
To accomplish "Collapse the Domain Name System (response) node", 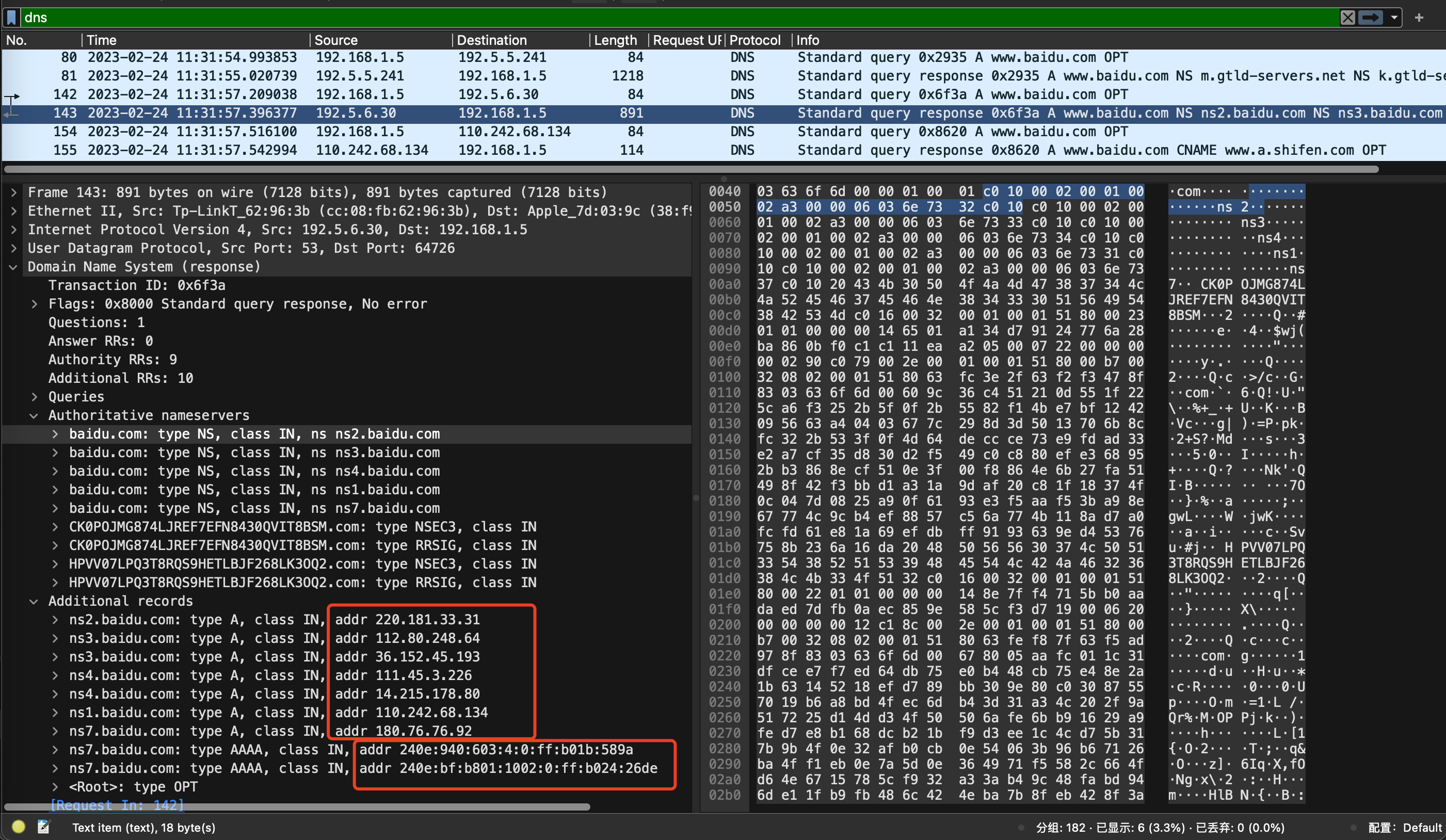I will [x=13, y=267].
